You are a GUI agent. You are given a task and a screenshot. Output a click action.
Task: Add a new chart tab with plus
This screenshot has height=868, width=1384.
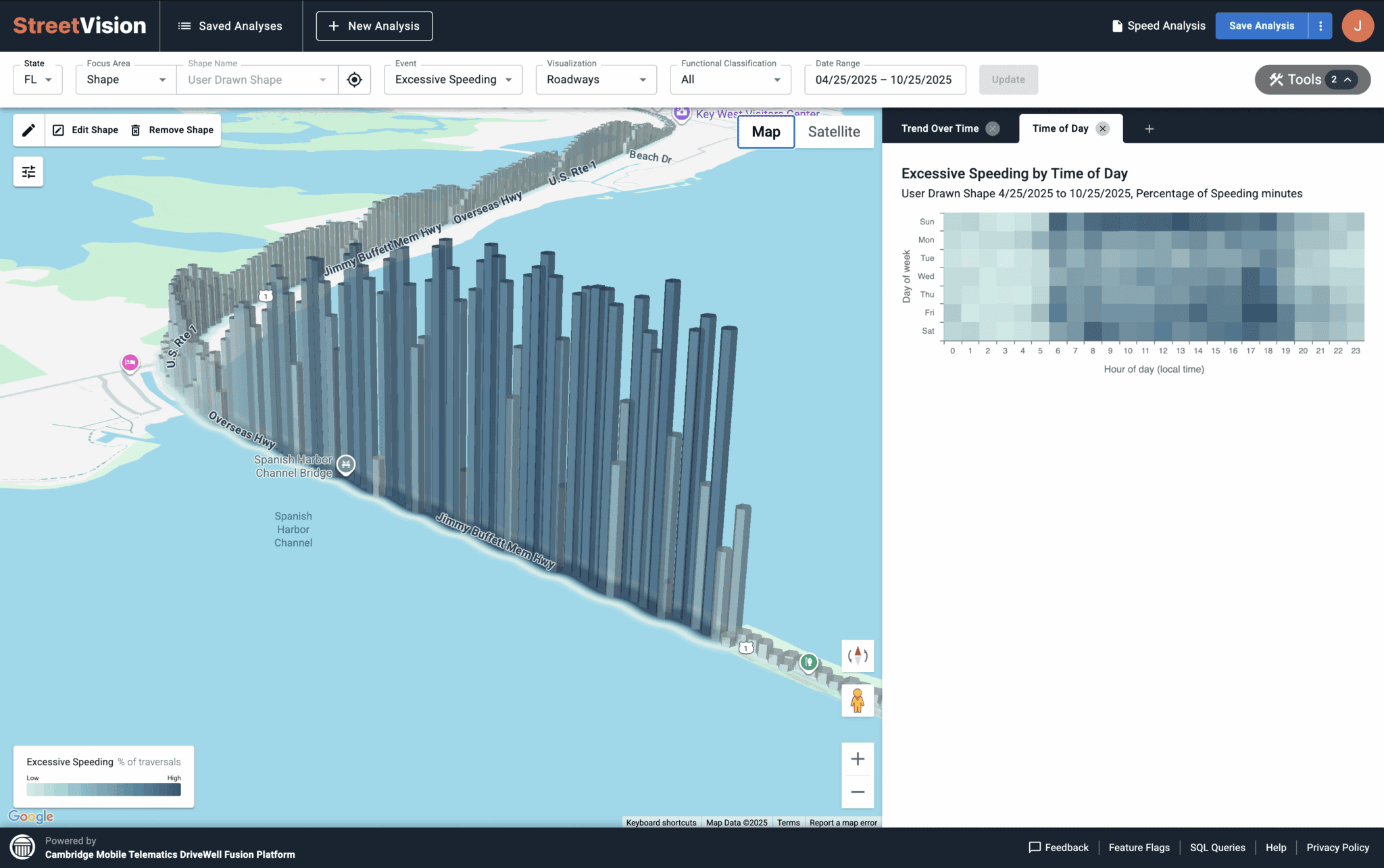tap(1149, 128)
